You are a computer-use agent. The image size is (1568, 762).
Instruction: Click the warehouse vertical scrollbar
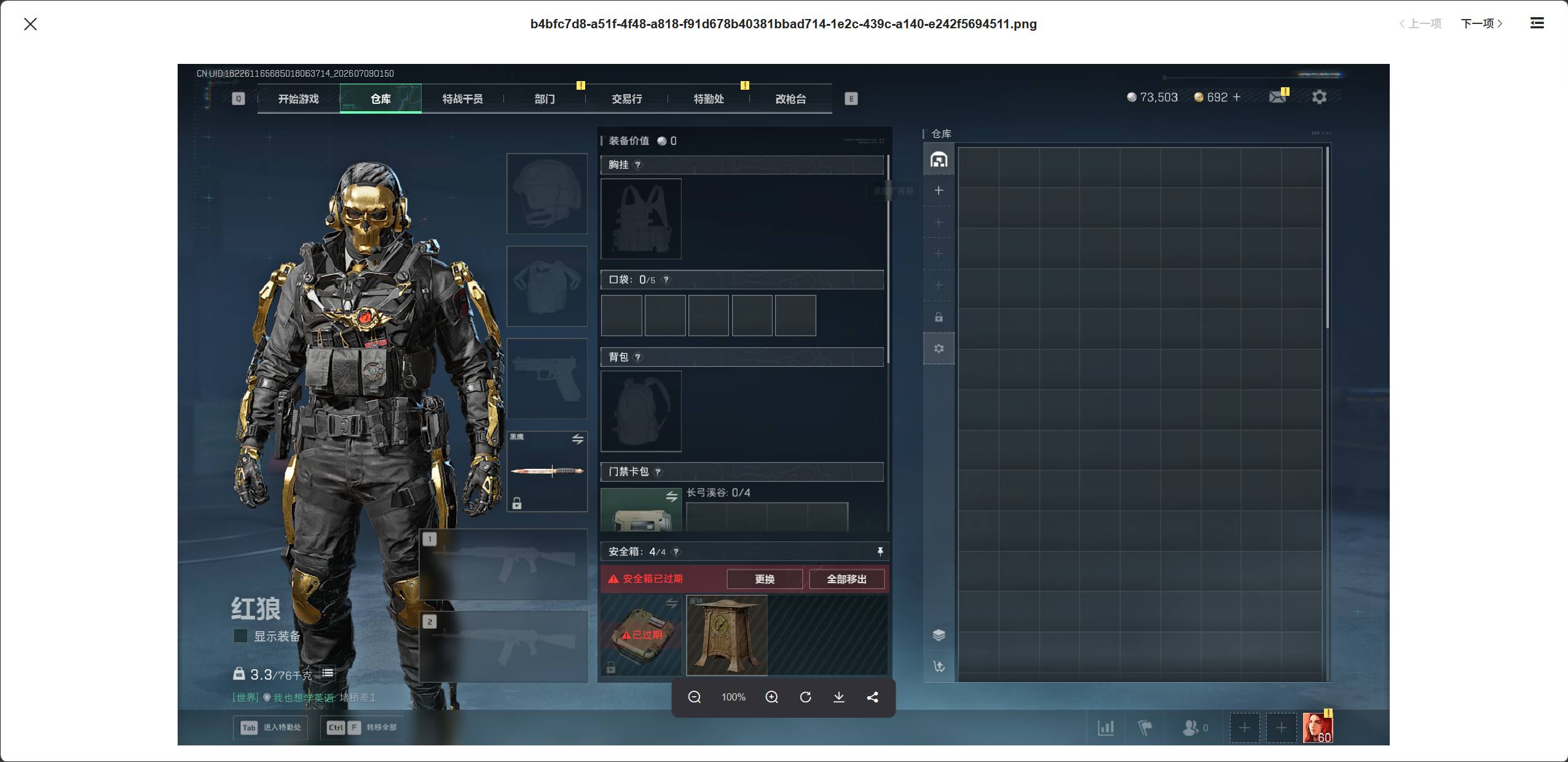[x=1328, y=237]
